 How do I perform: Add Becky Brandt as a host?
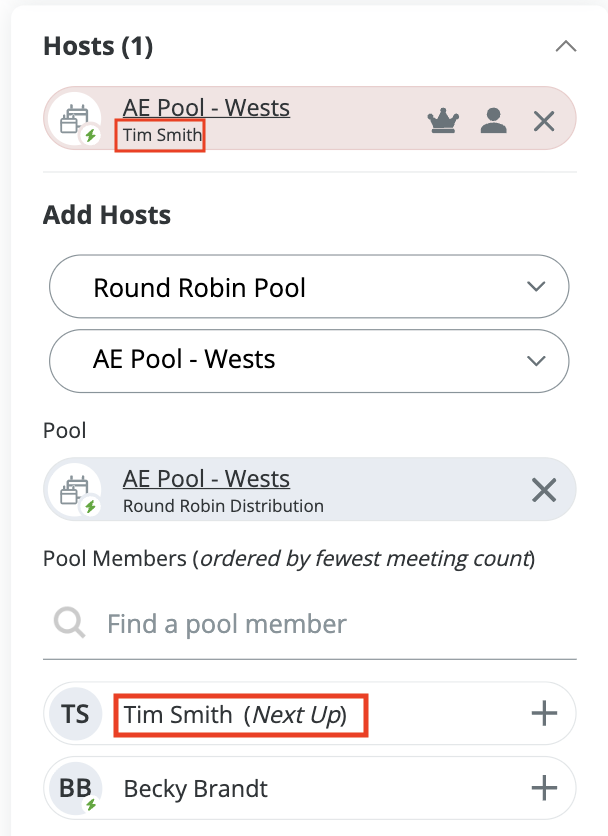[x=544, y=788]
